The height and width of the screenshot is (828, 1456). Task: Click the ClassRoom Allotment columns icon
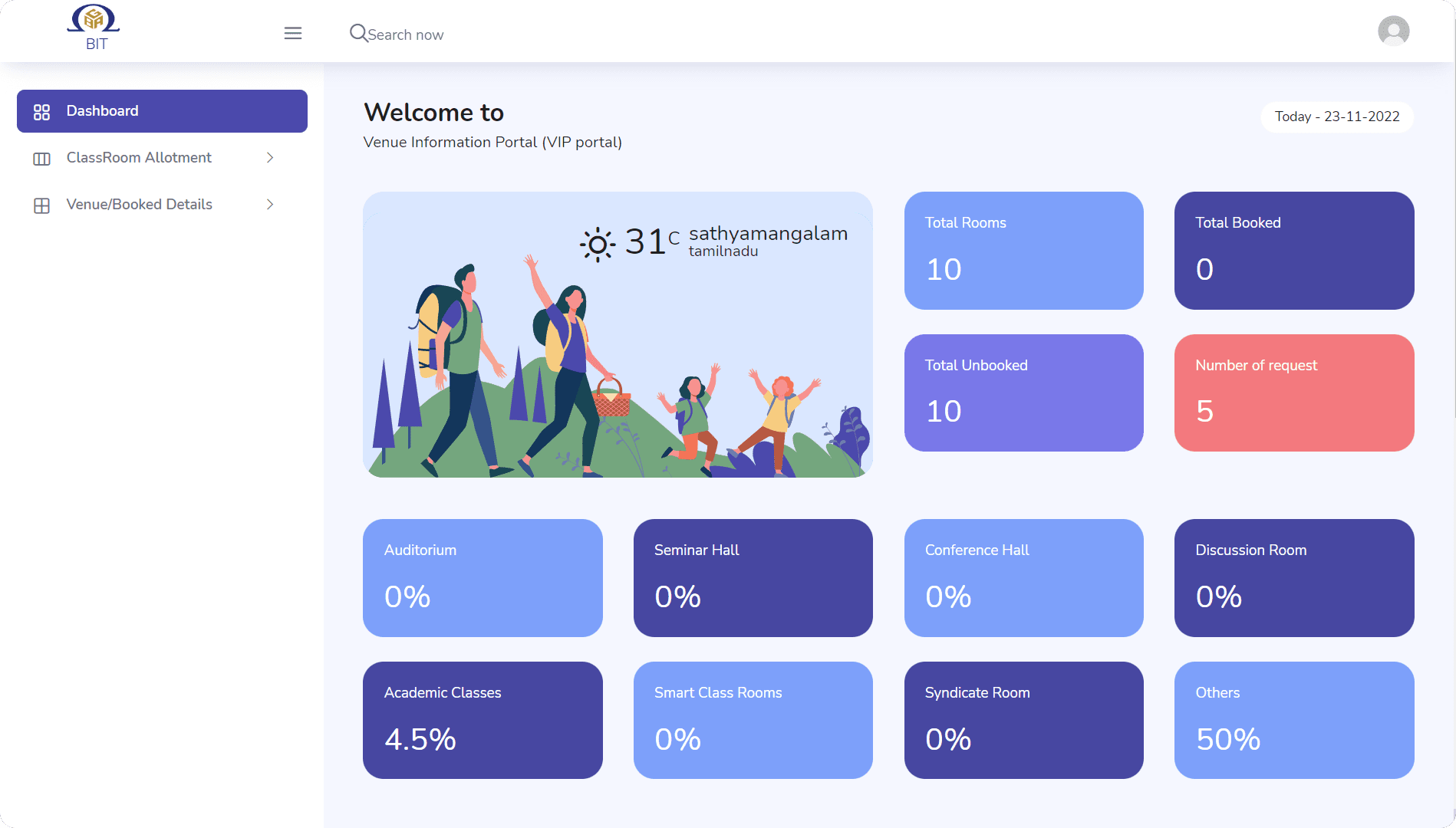tap(41, 159)
